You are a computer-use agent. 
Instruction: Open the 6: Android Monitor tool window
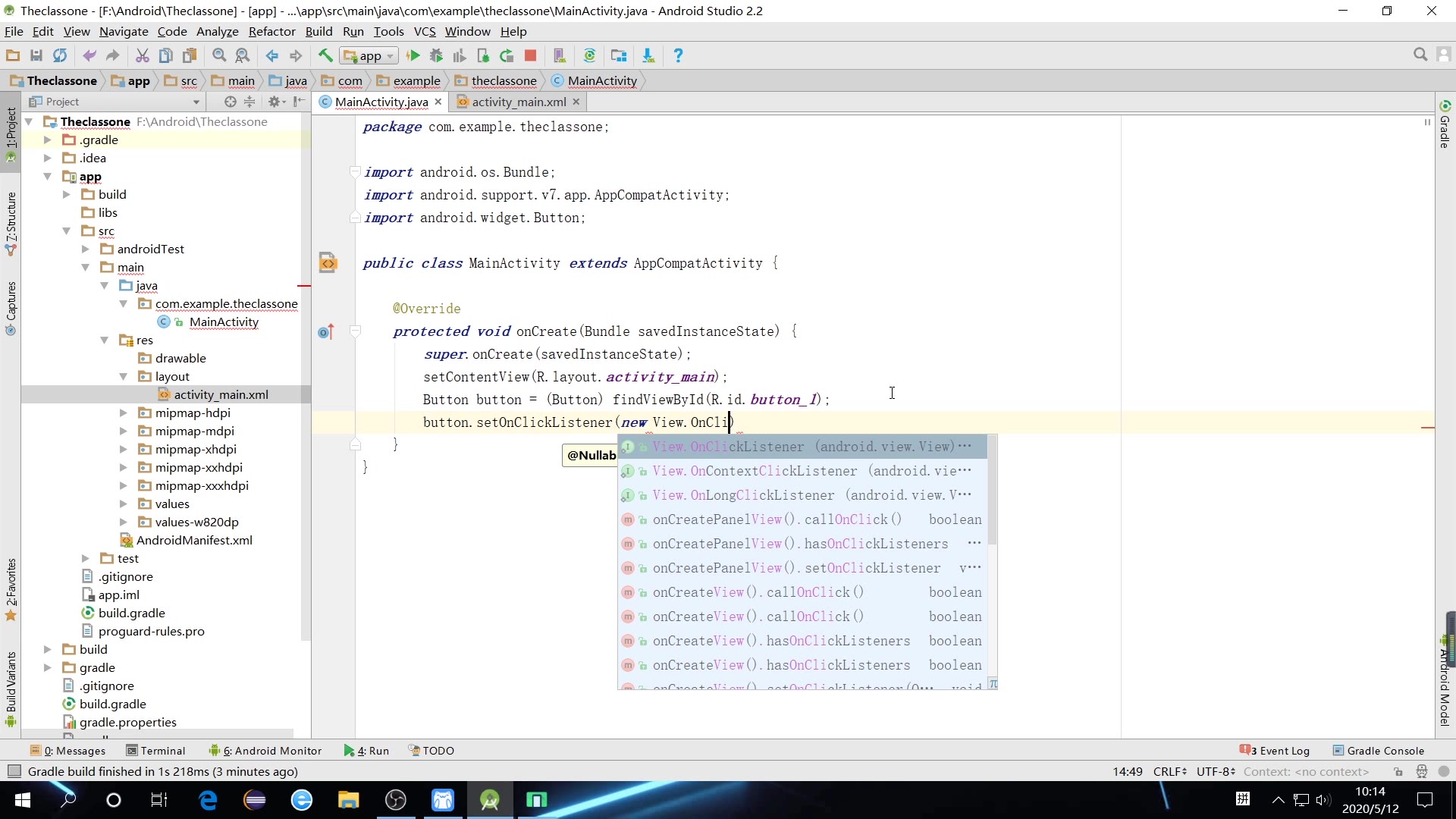coord(265,751)
